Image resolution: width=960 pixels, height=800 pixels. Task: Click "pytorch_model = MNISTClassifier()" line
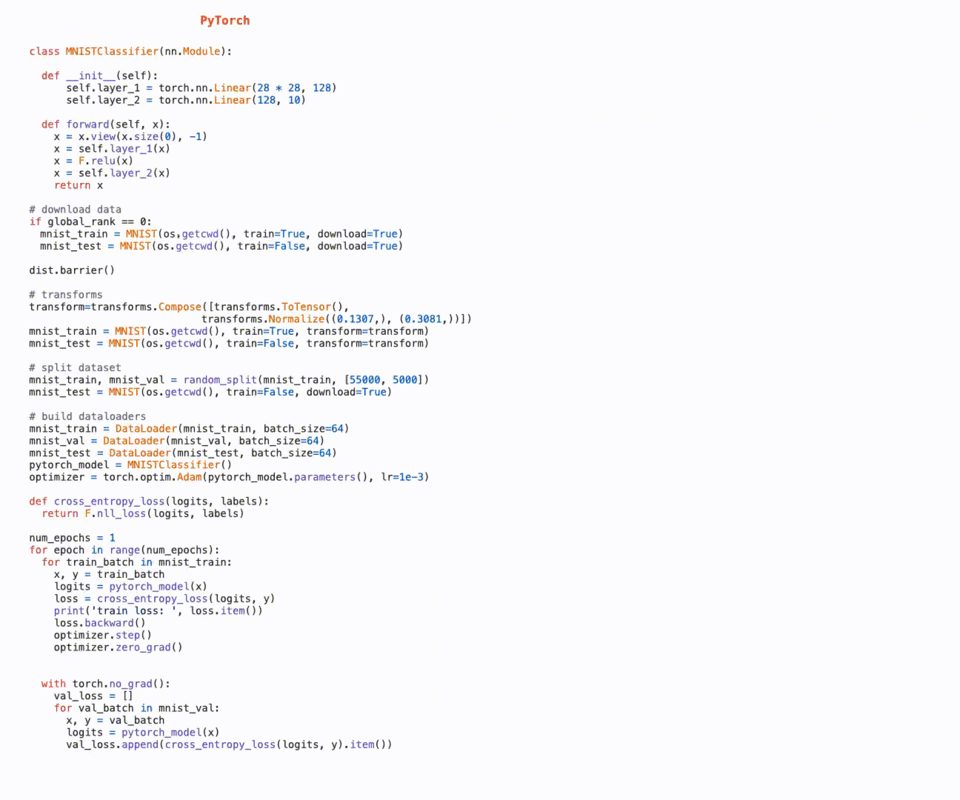130,465
